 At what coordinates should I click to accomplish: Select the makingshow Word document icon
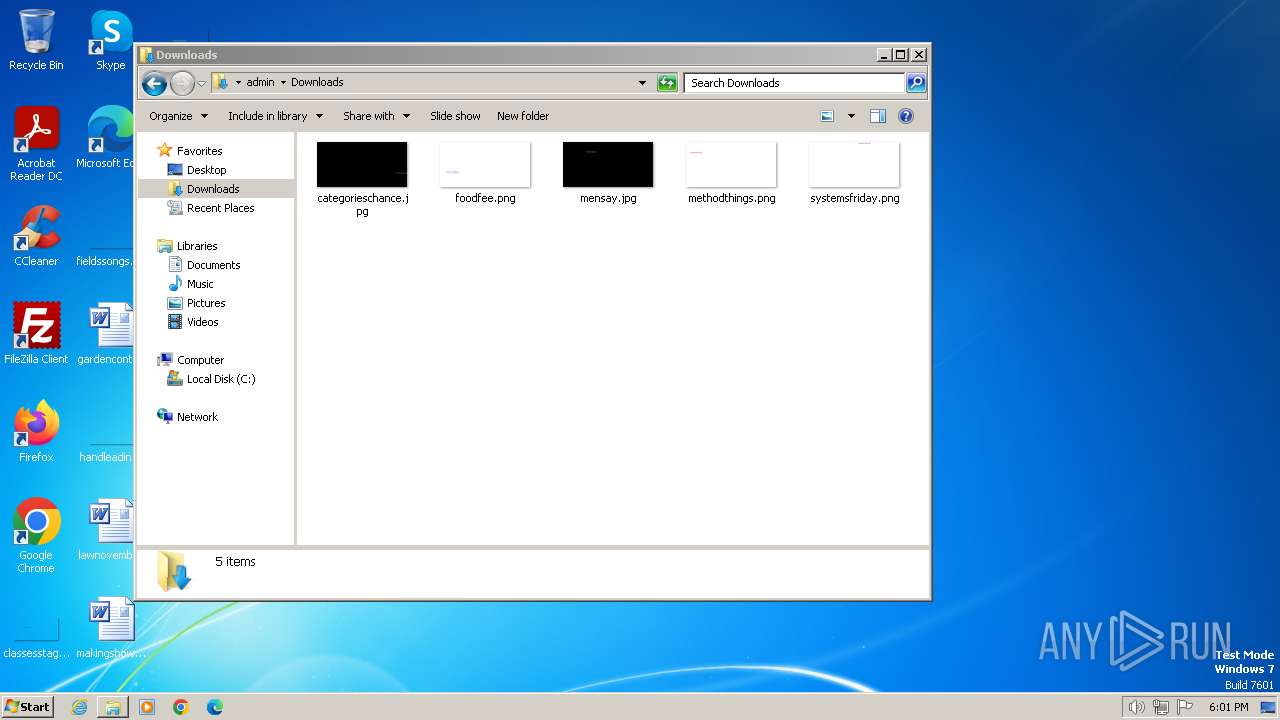(x=110, y=627)
